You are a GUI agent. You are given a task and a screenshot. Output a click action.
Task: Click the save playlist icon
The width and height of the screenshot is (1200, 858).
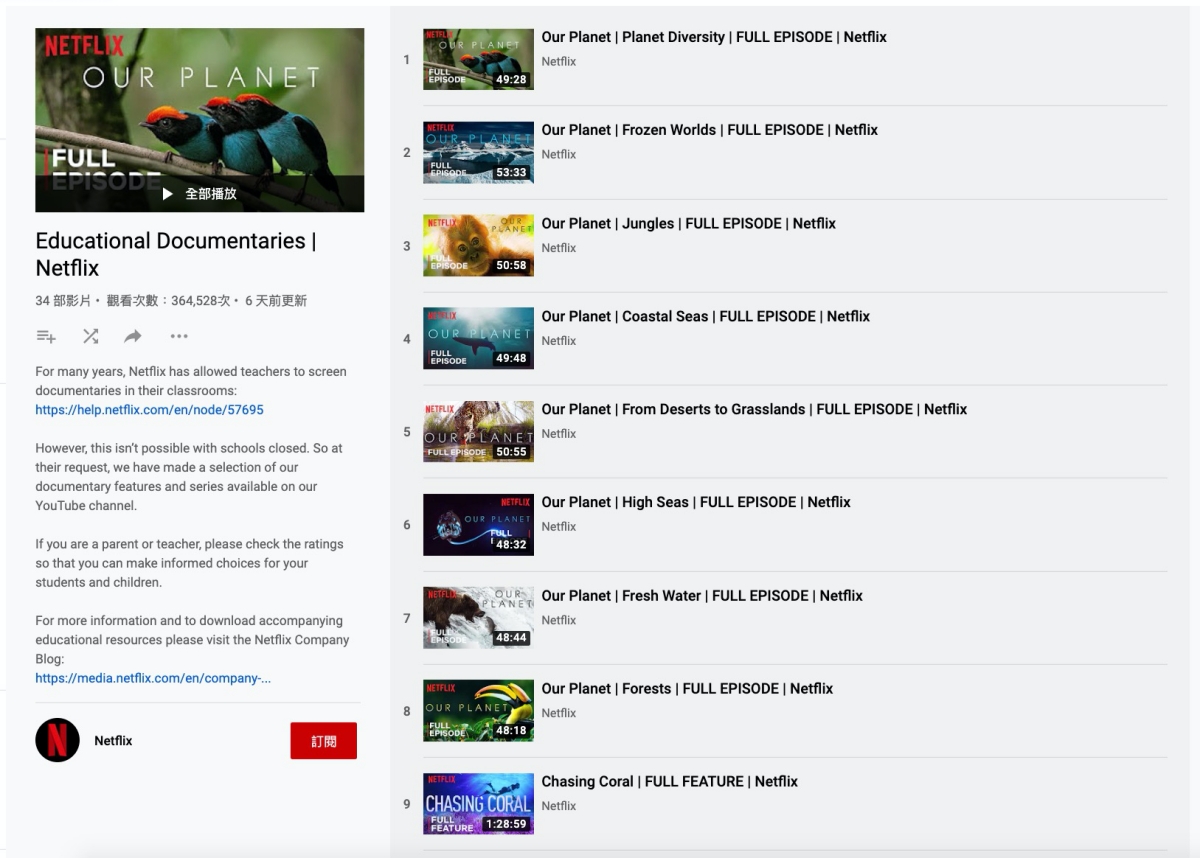[x=45, y=337]
